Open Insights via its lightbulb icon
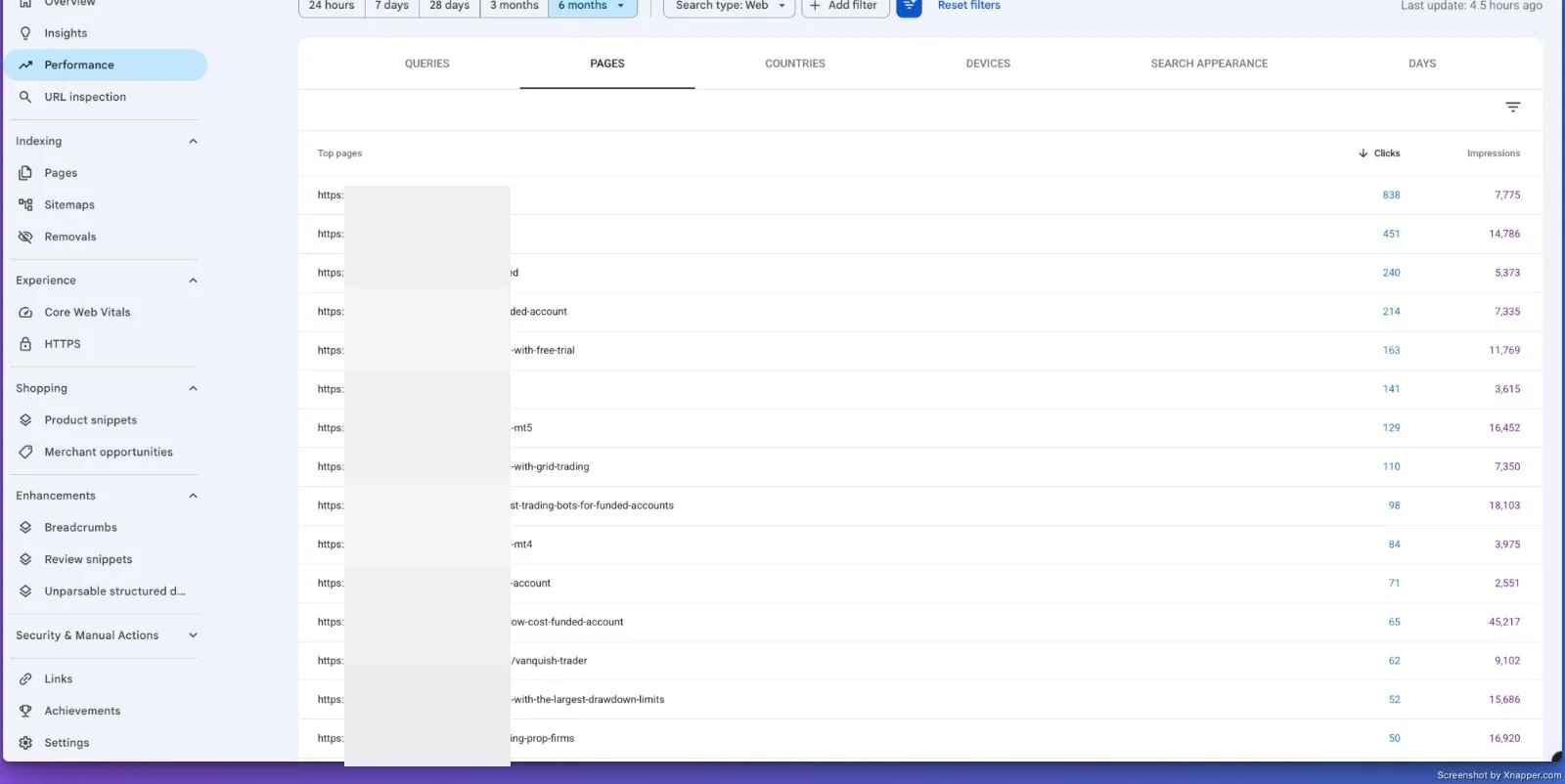The image size is (1565, 784). pos(25,33)
